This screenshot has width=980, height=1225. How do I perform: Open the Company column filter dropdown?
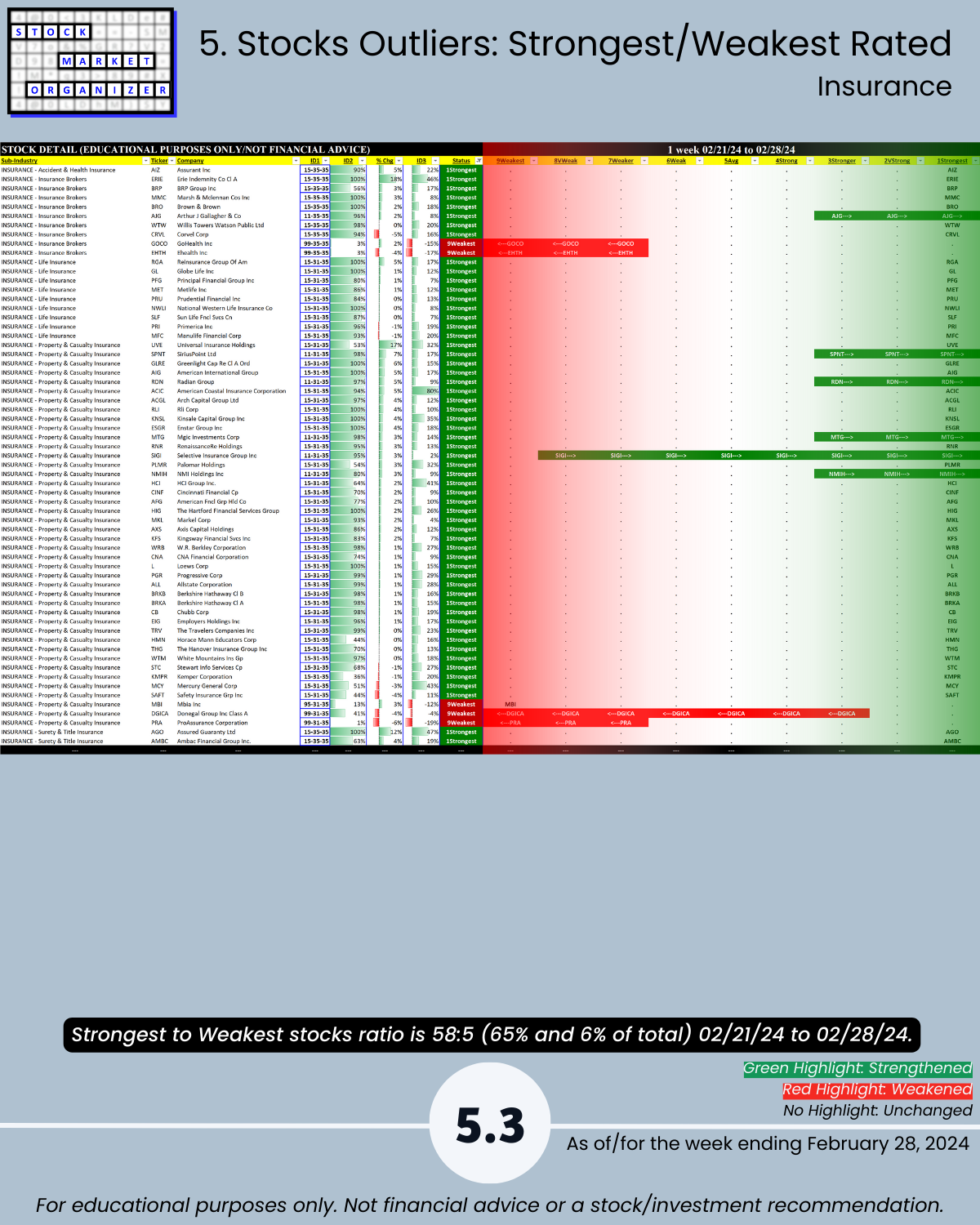pyautogui.click(x=296, y=161)
